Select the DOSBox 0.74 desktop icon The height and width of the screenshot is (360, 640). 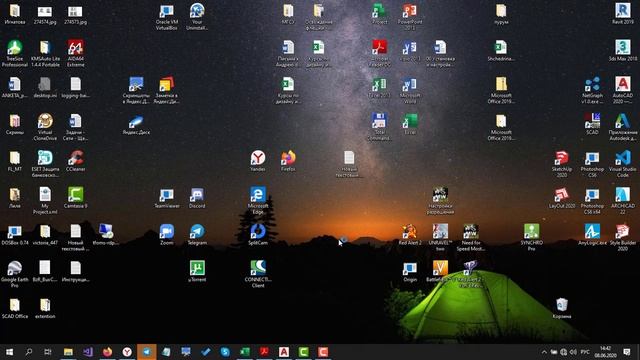pos(15,235)
